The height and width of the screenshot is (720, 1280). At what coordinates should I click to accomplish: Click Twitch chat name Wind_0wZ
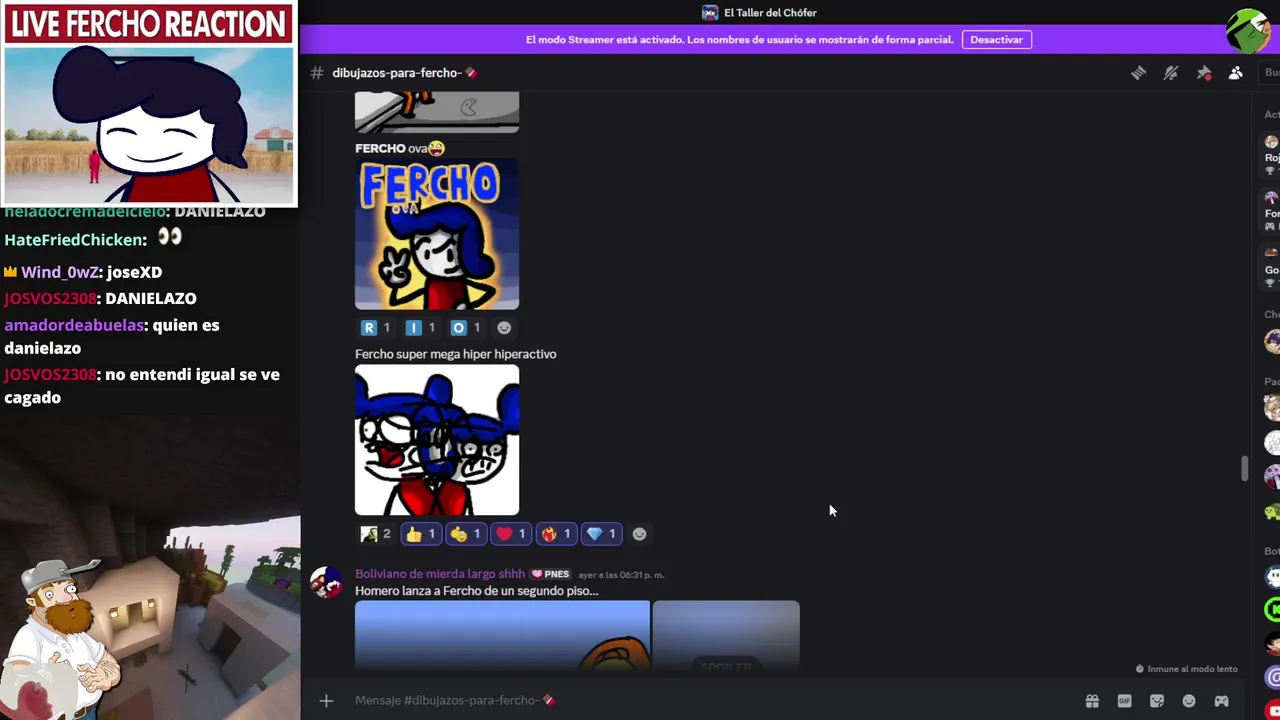[61, 272]
